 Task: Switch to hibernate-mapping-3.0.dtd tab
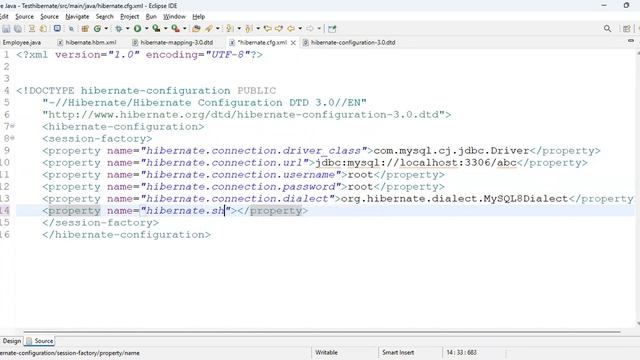point(173,42)
